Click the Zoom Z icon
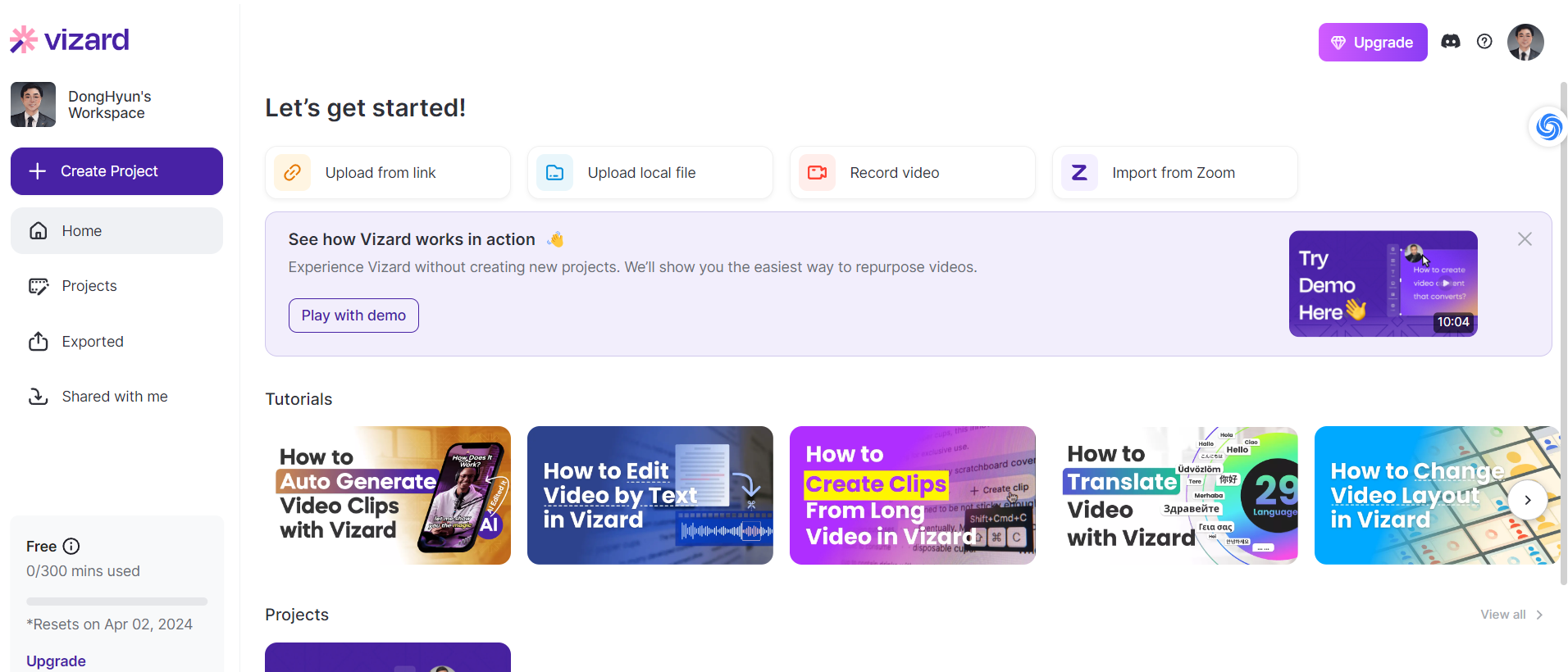The image size is (1568, 672). pos(1079,173)
